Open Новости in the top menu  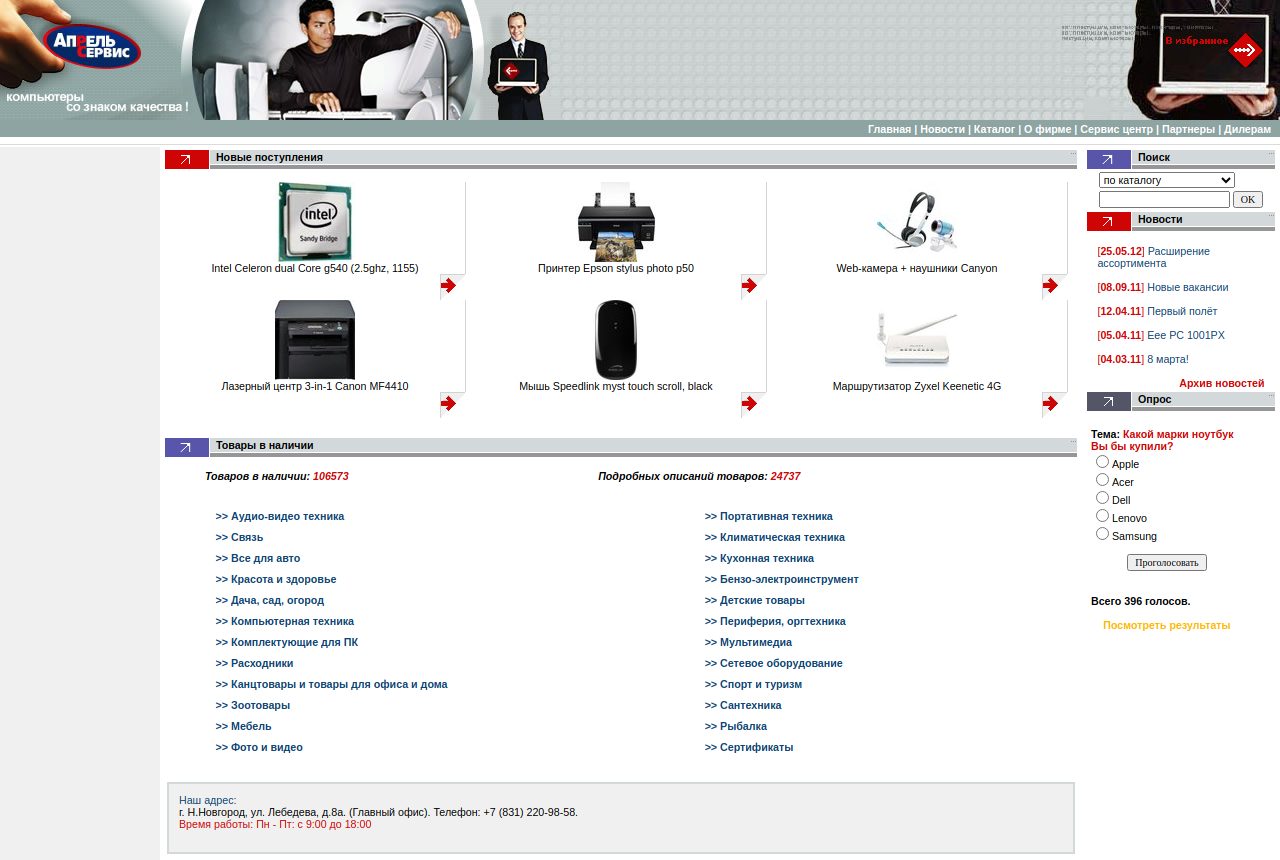click(x=942, y=129)
